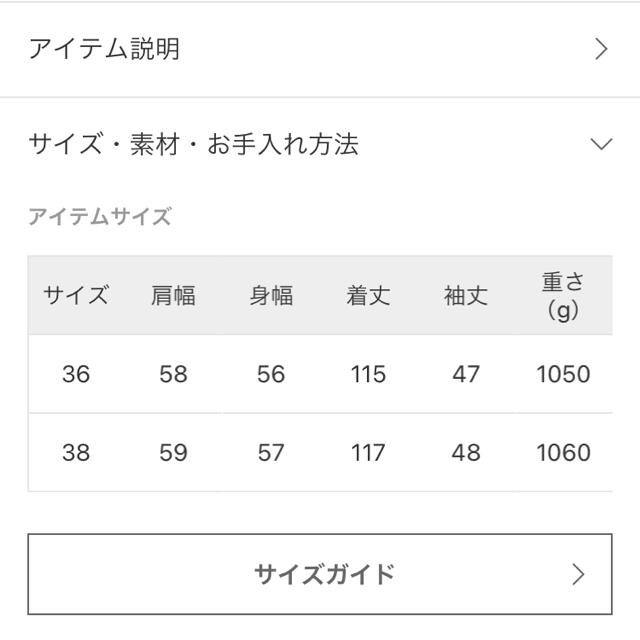Select the 袖丈 column header

pos(466,296)
